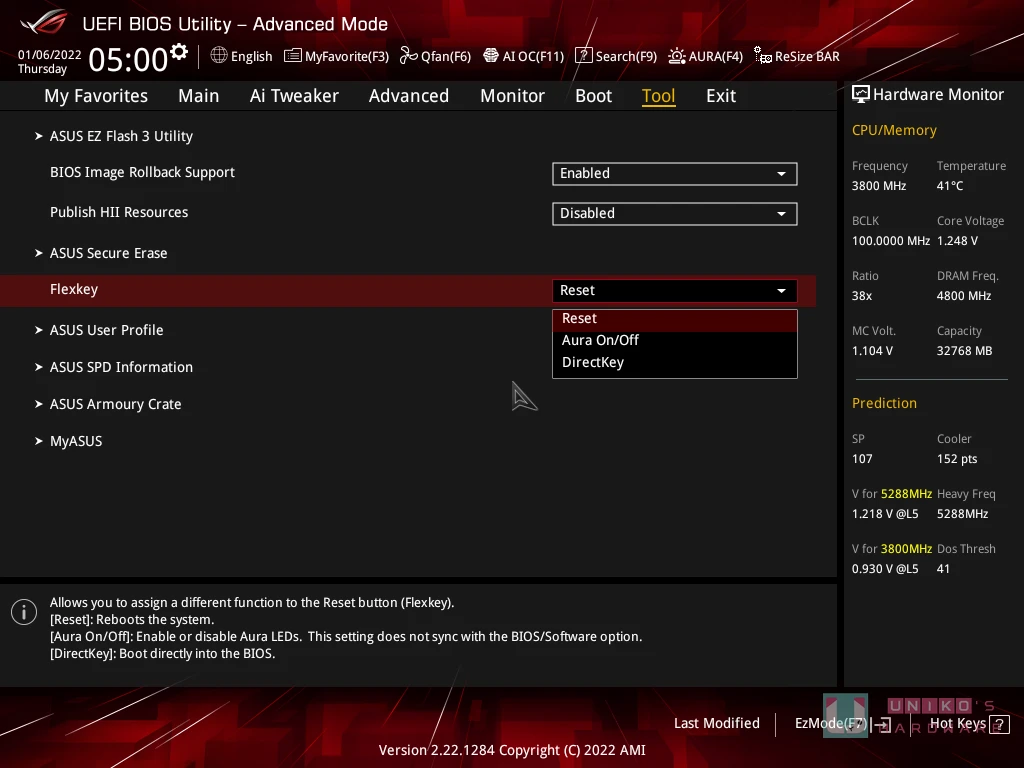Click the Prediction section heading
Screen dimensions: 1024x768
(x=884, y=404)
